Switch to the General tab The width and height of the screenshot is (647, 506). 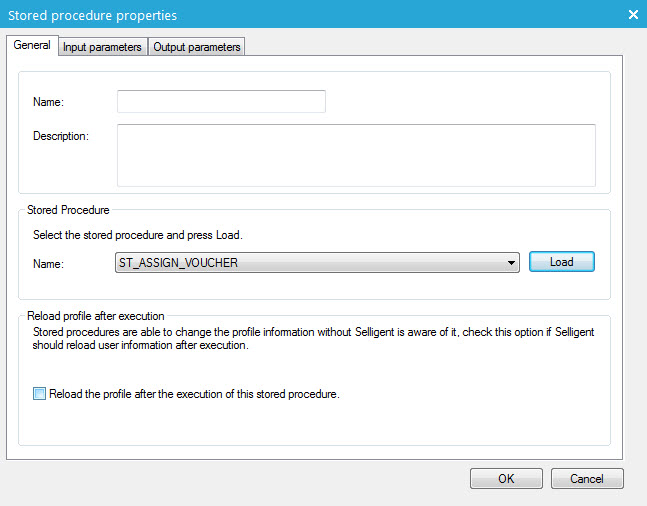[x=32, y=46]
